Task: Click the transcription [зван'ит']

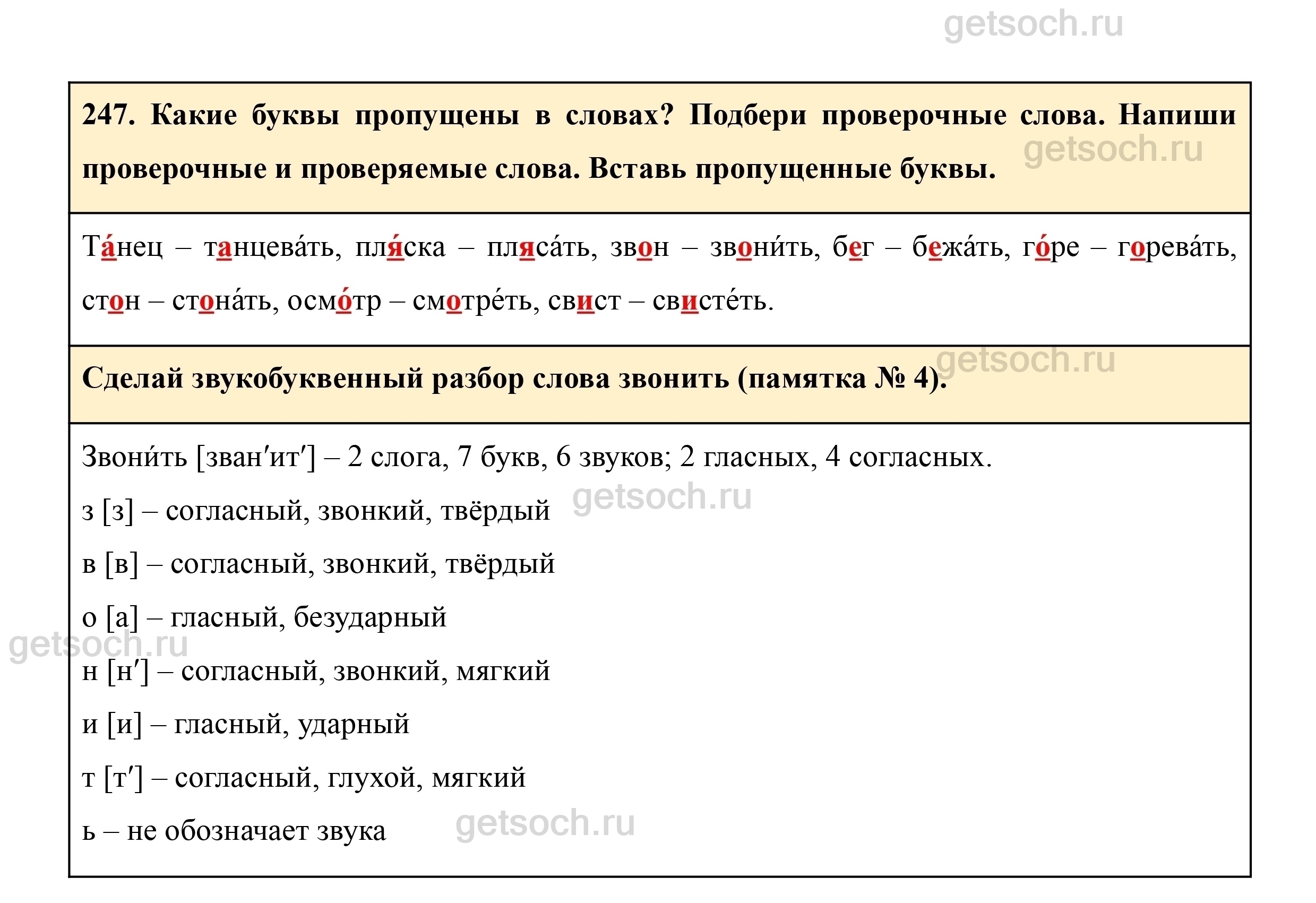Action: tap(255, 457)
